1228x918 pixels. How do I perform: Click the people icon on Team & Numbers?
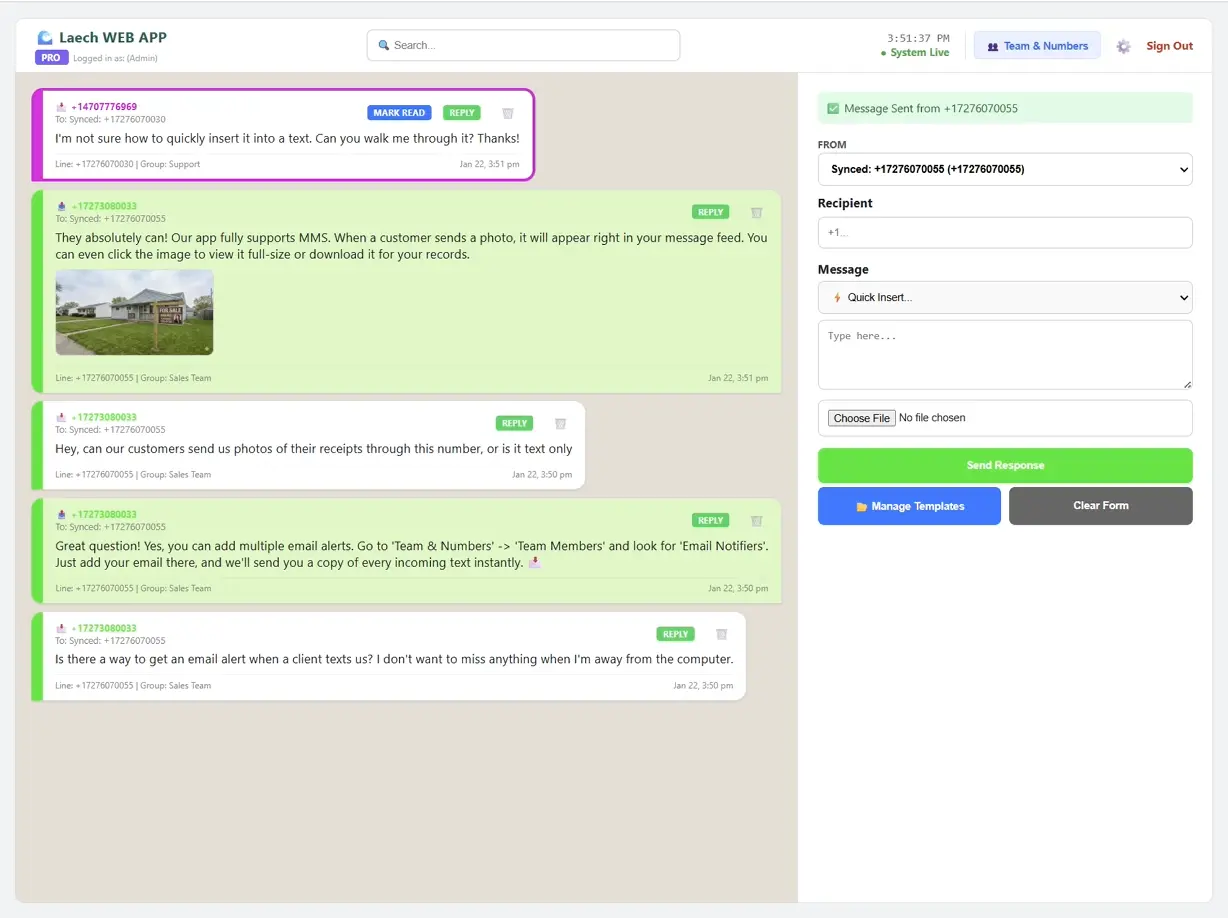point(993,46)
